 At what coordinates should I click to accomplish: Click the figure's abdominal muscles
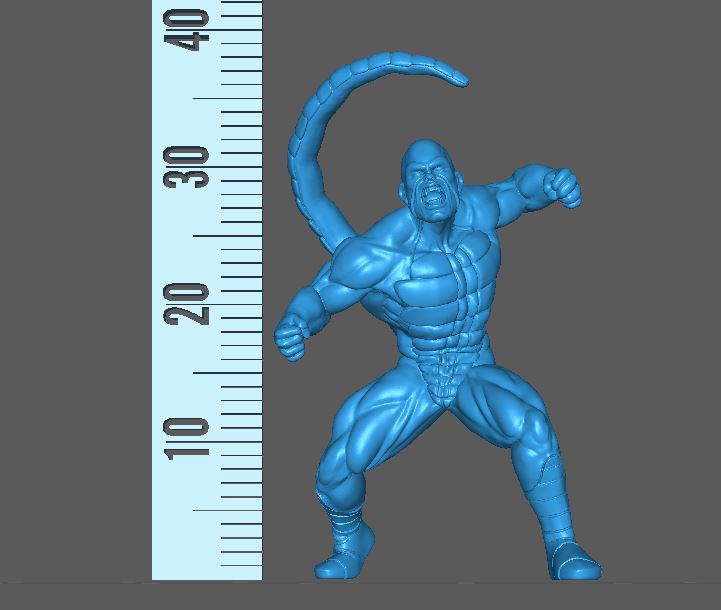tap(440, 350)
